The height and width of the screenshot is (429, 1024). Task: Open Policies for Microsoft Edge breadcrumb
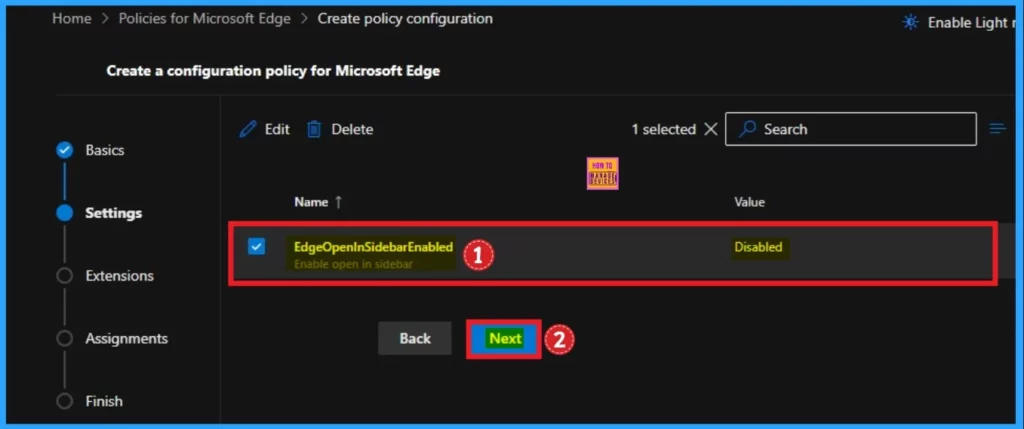click(204, 19)
